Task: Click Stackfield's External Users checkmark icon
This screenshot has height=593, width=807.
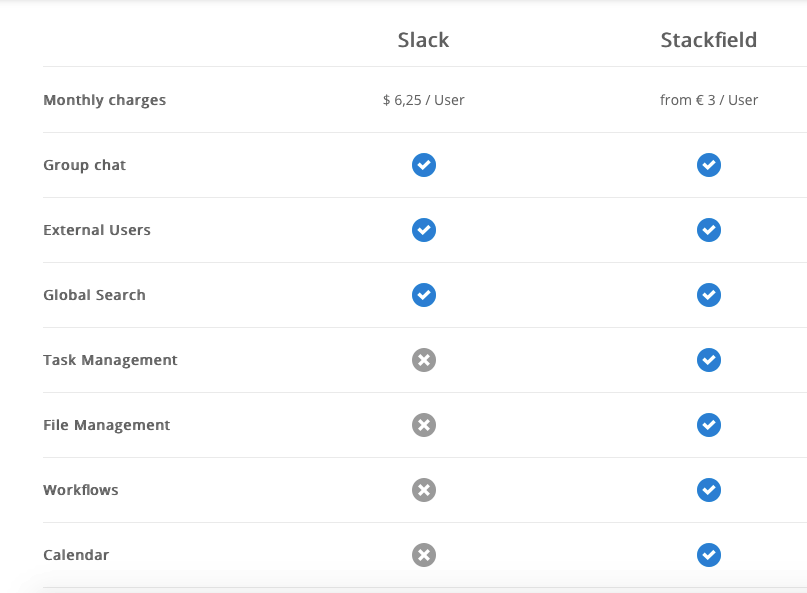Action: click(x=709, y=230)
